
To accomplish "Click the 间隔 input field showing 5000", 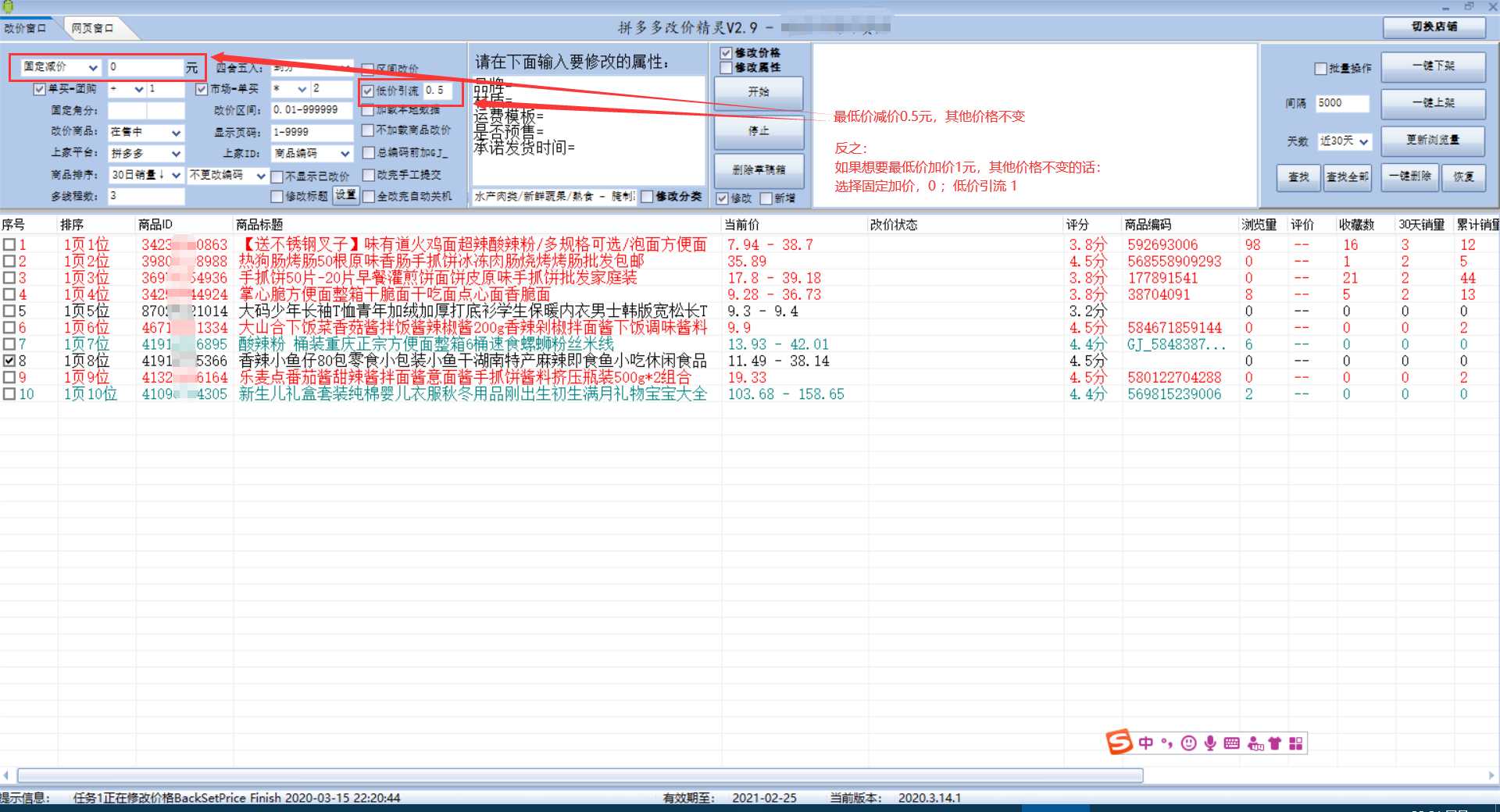I will pos(1341,103).
